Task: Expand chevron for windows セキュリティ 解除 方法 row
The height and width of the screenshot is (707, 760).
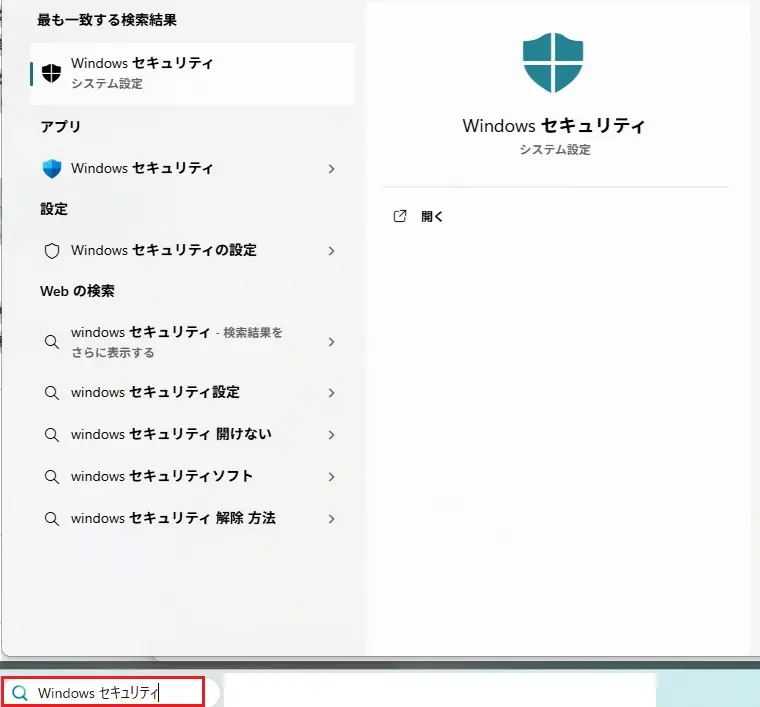Action: 332,519
